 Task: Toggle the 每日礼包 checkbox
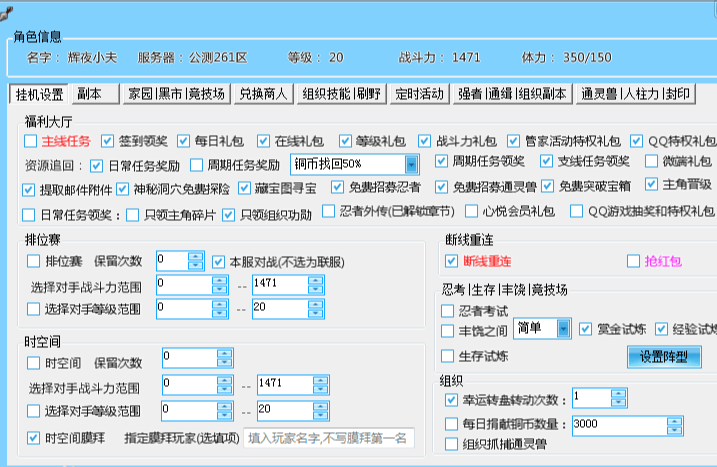click(x=183, y=141)
